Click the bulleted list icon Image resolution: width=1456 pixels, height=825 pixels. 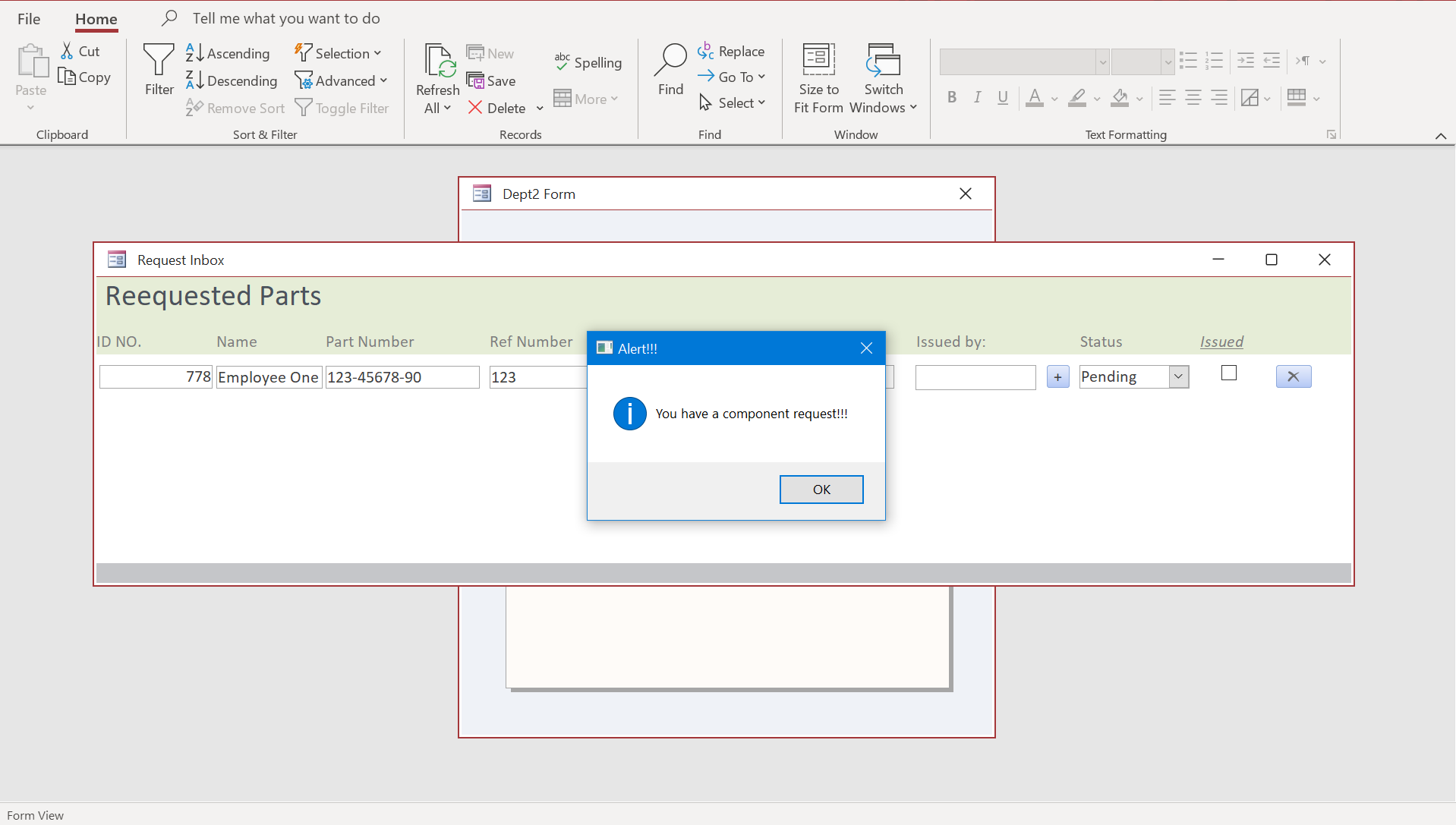[x=1189, y=61]
